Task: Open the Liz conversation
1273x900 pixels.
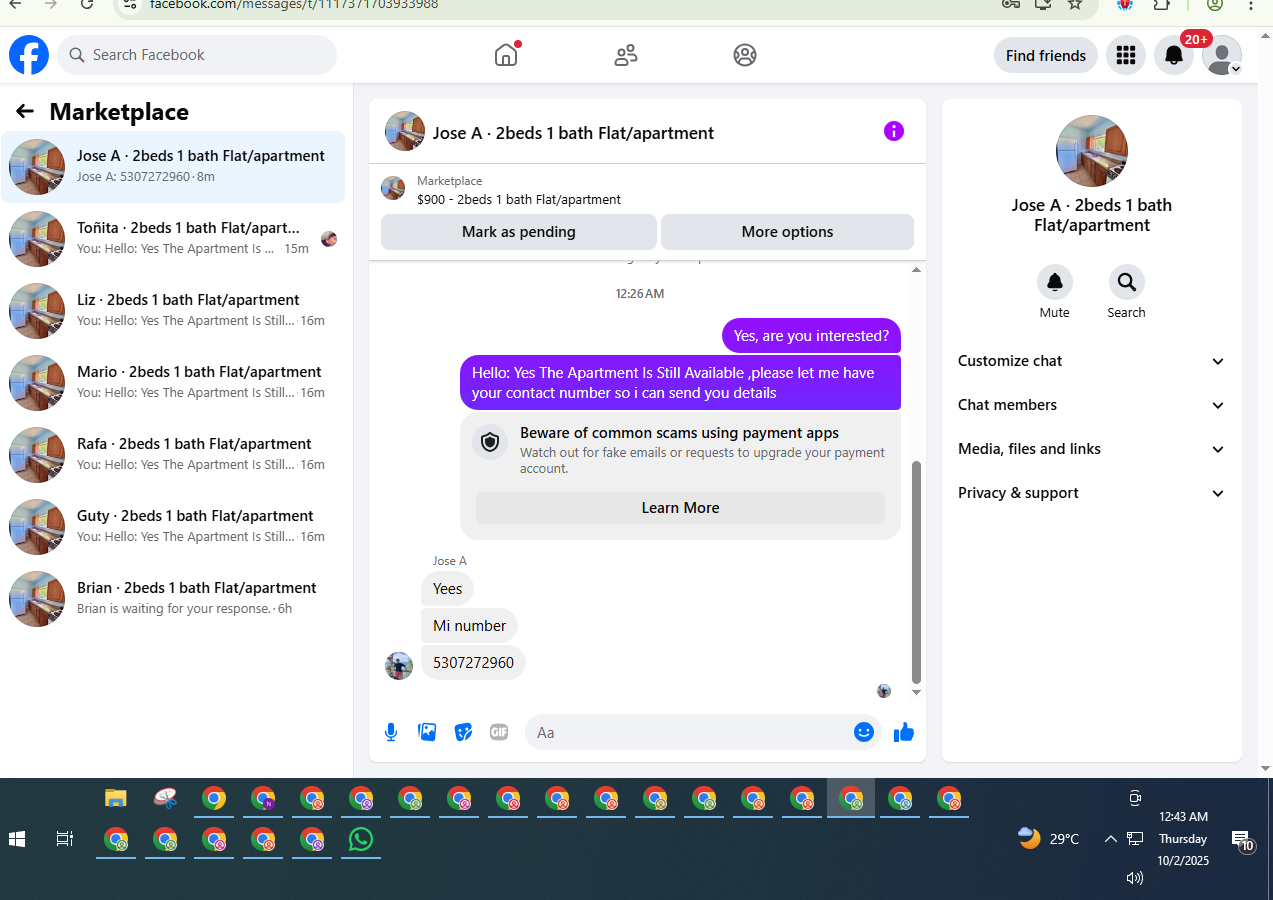Action: [x=174, y=311]
